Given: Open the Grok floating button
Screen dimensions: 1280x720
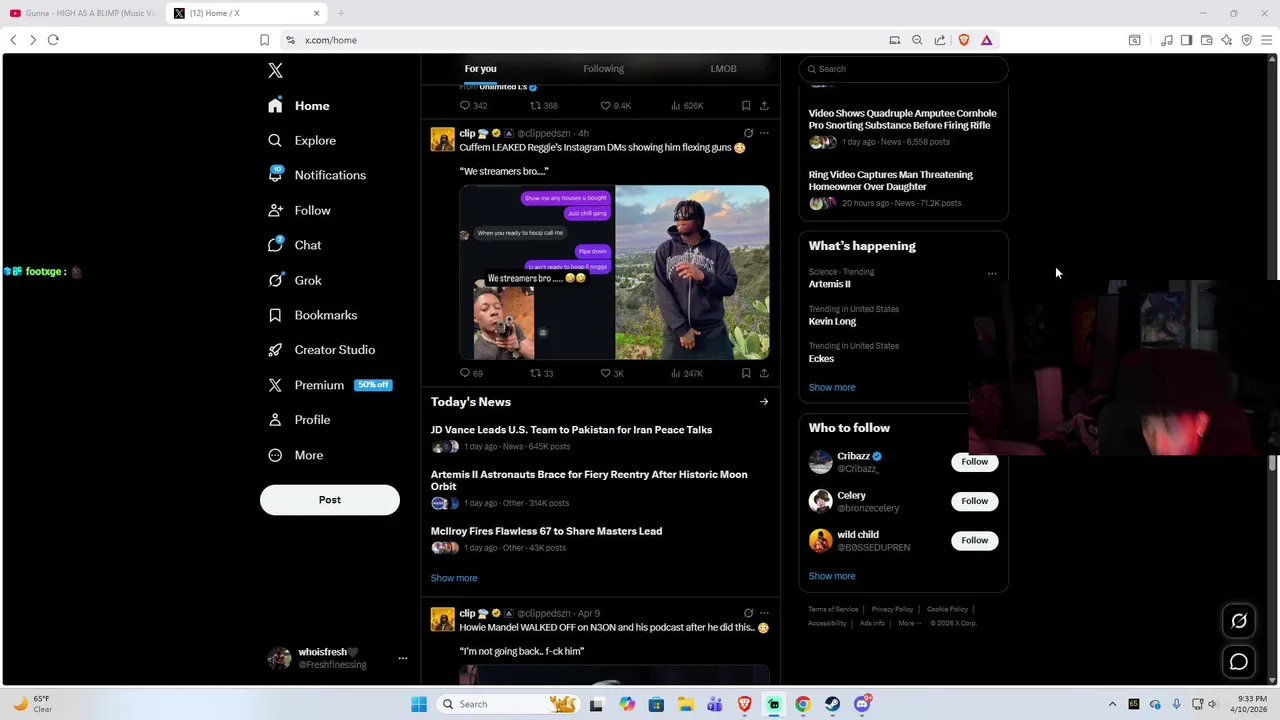Looking at the screenshot, I should pyautogui.click(x=1239, y=621).
